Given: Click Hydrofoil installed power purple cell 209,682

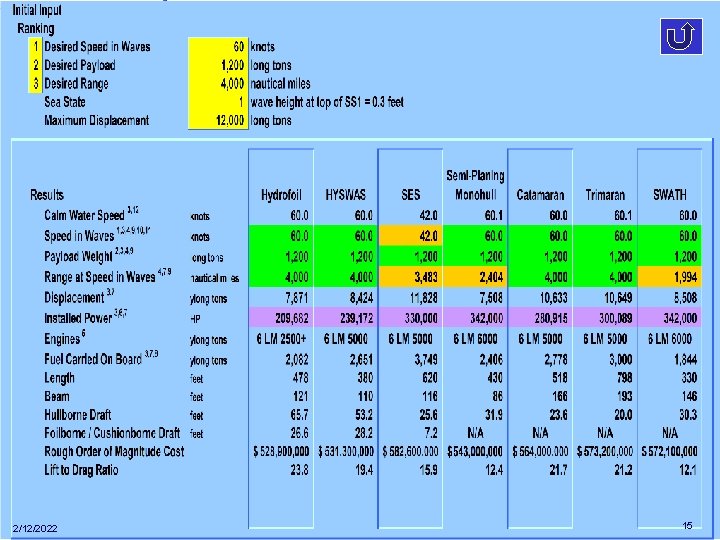Looking at the screenshot, I should (281, 318).
